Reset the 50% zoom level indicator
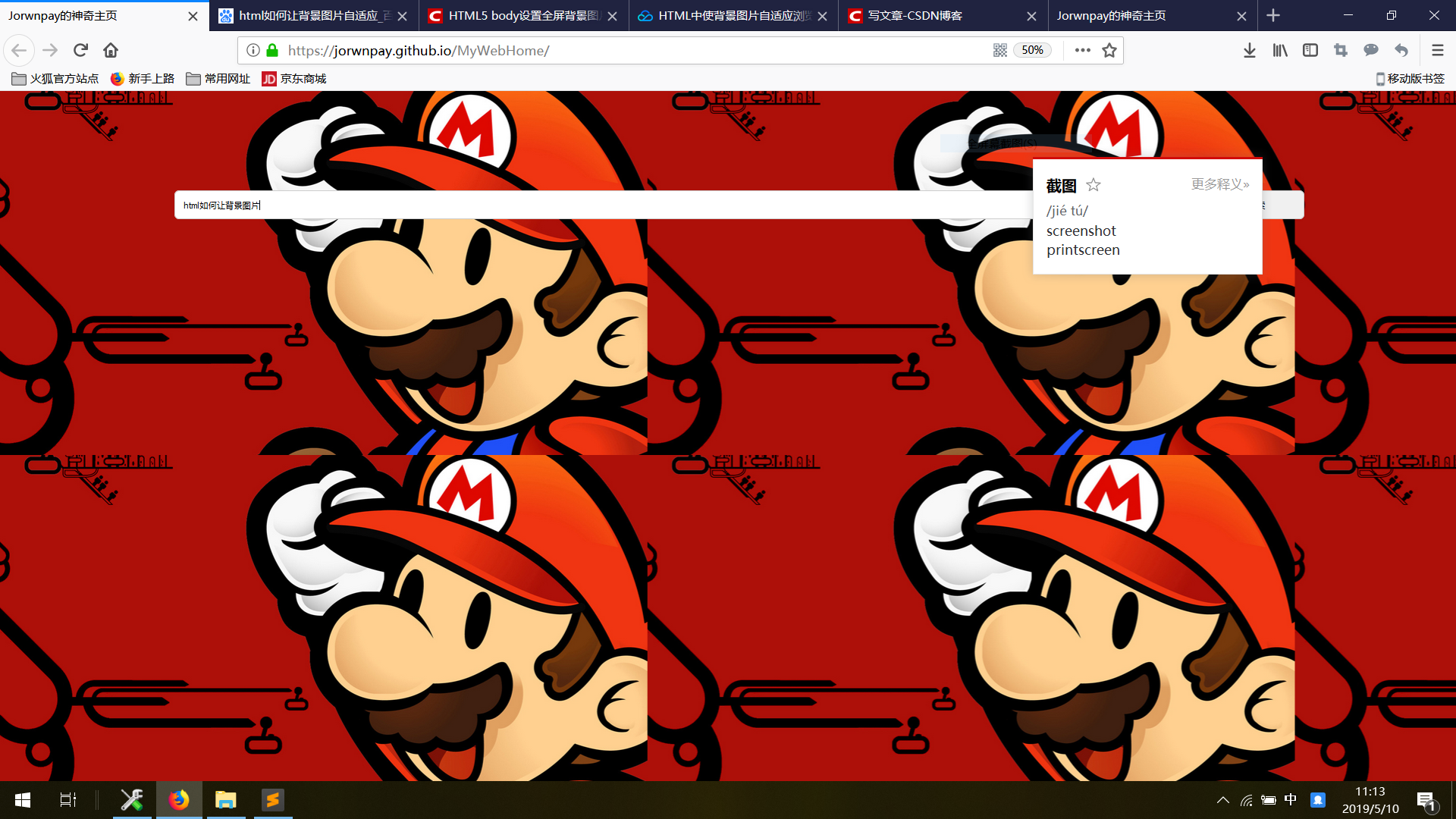 [1032, 50]
